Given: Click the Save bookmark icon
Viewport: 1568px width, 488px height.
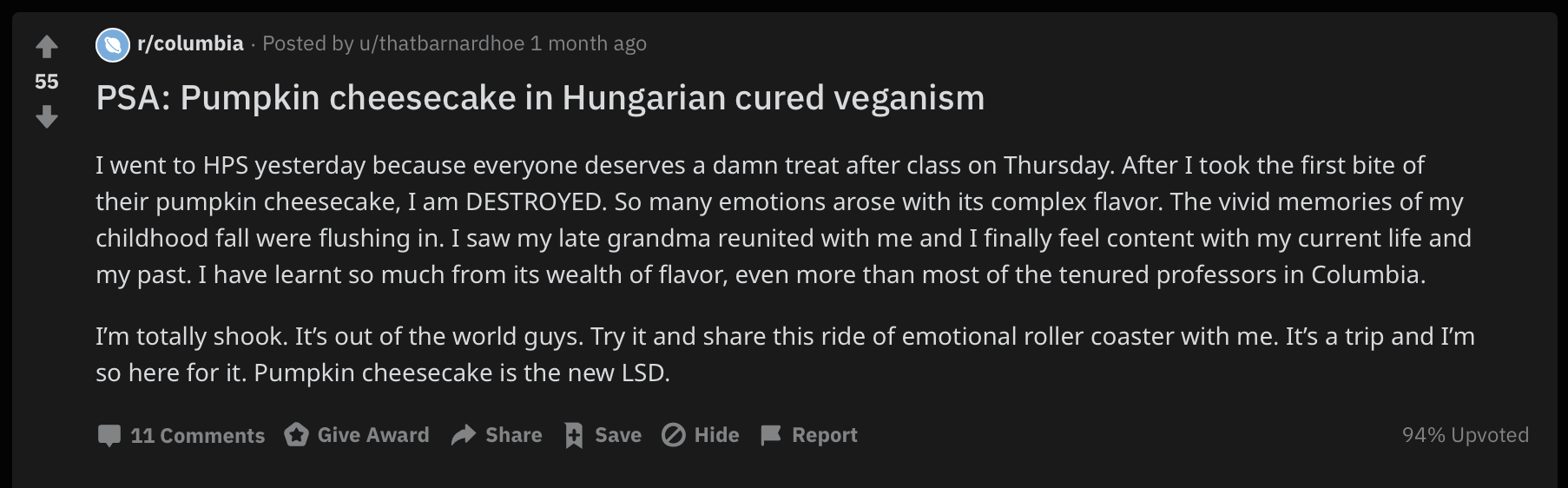Looking at the screenshot, I should click(574, 434).
